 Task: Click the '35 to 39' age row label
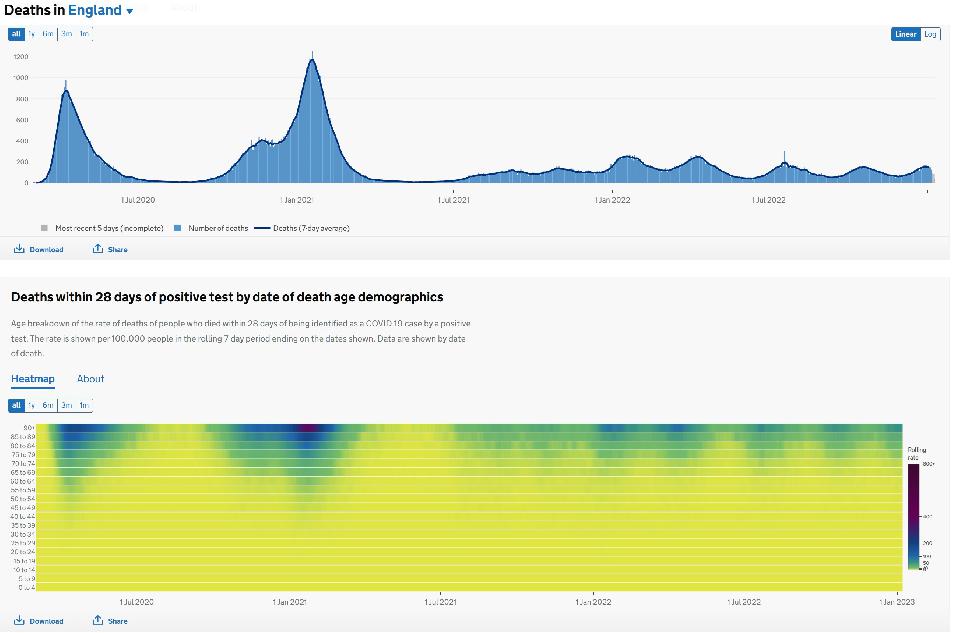pyautogui.click(x=23, y=525)
